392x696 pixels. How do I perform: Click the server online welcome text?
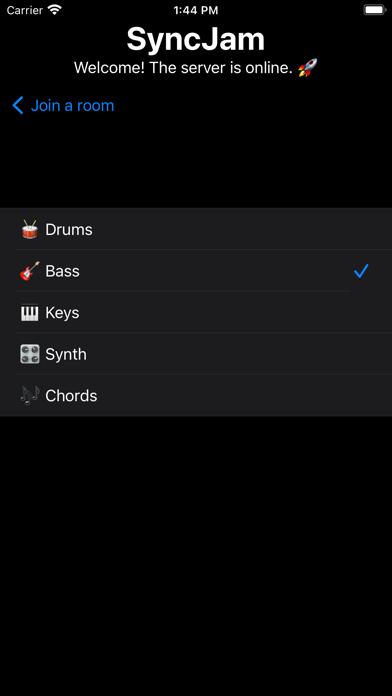183,68
